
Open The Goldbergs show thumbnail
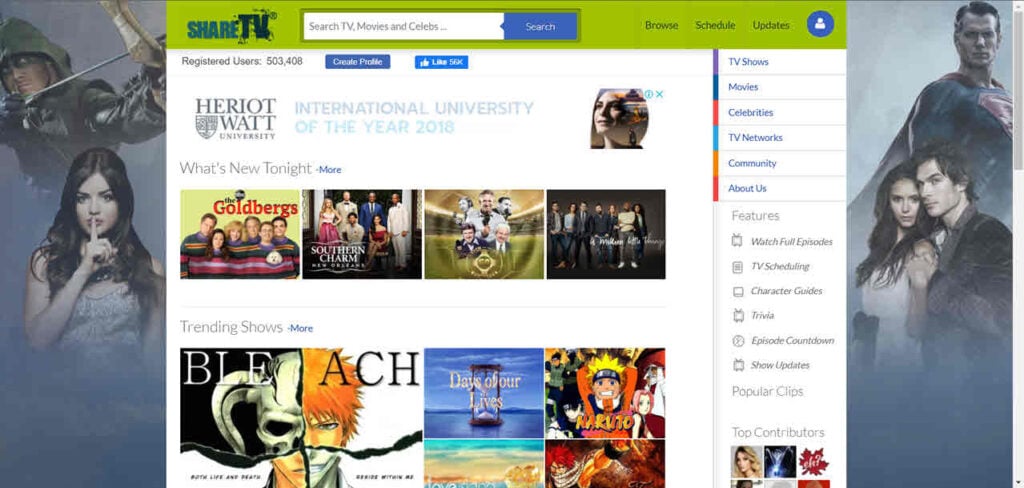240,234
